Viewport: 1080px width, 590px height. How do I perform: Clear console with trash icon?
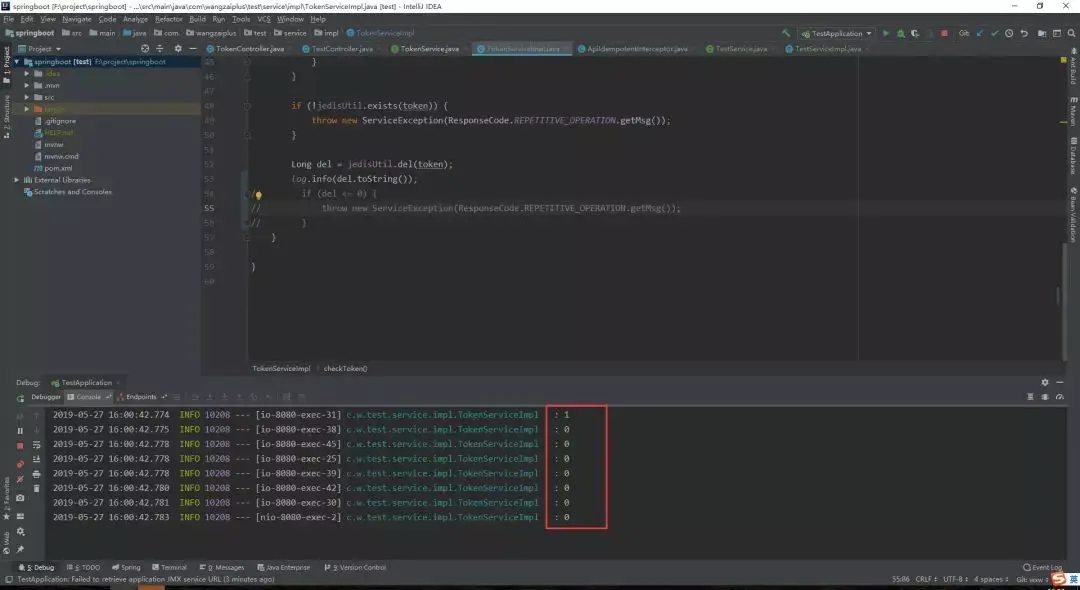point(37,488)
